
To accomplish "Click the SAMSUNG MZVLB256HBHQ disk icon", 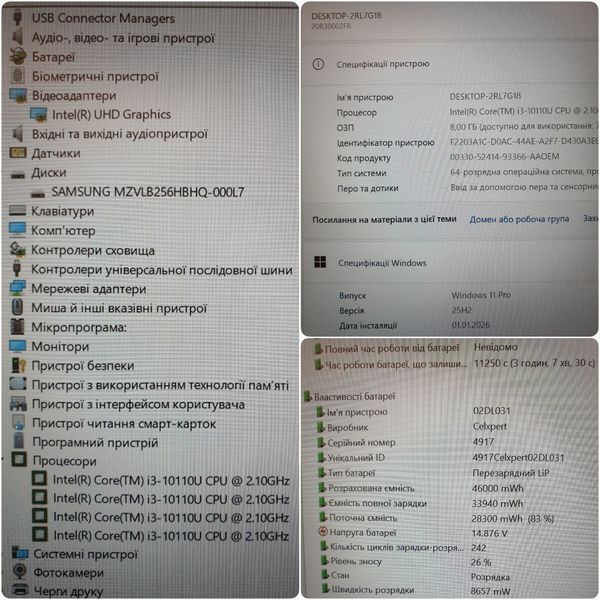I will (x=38, y=195).
